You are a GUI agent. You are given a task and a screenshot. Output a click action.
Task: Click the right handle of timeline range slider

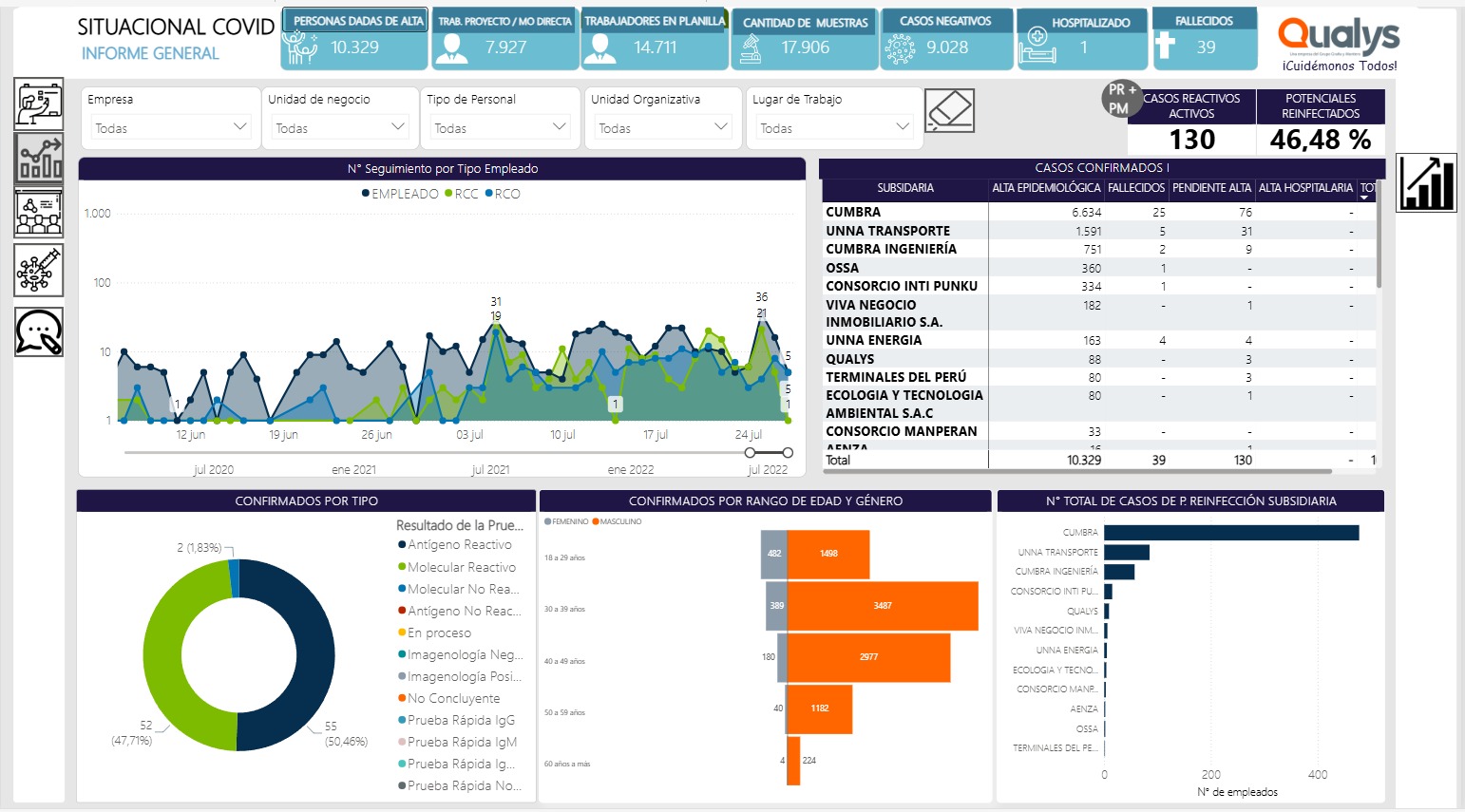788,453
